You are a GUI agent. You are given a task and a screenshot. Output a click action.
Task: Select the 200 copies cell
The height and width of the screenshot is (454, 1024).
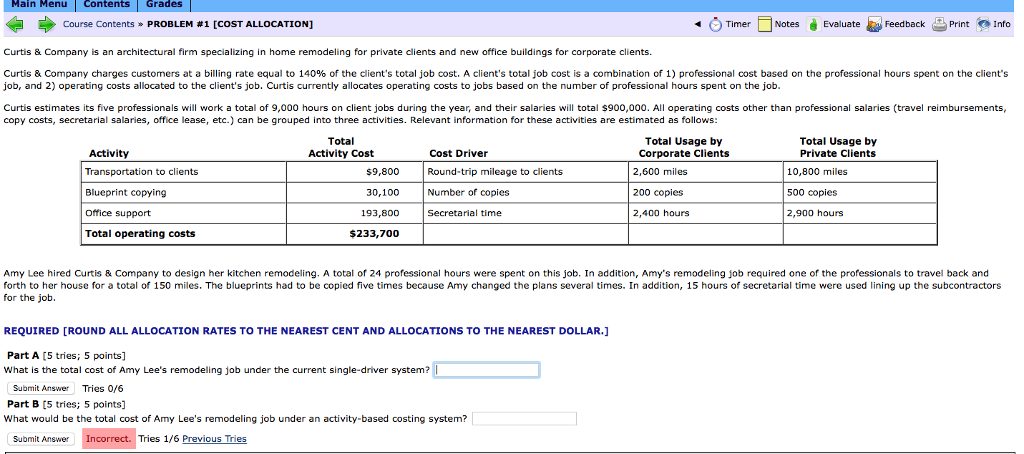click(706, 193)
